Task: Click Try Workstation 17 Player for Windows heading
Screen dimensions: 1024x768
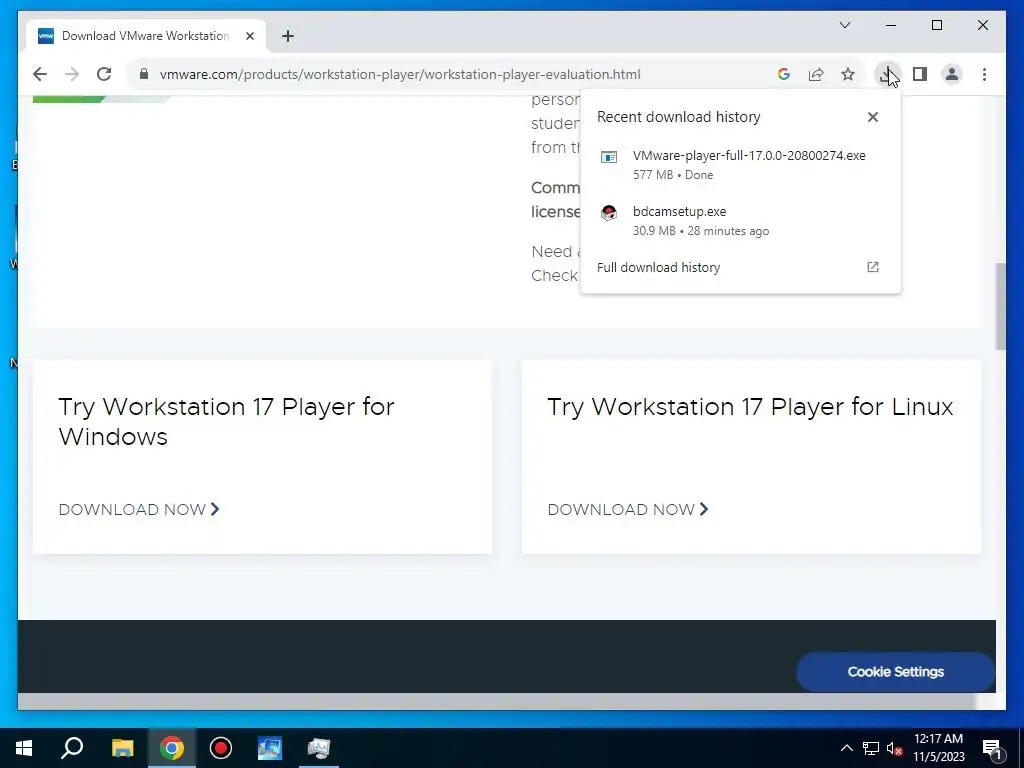Action: (226, 421)
